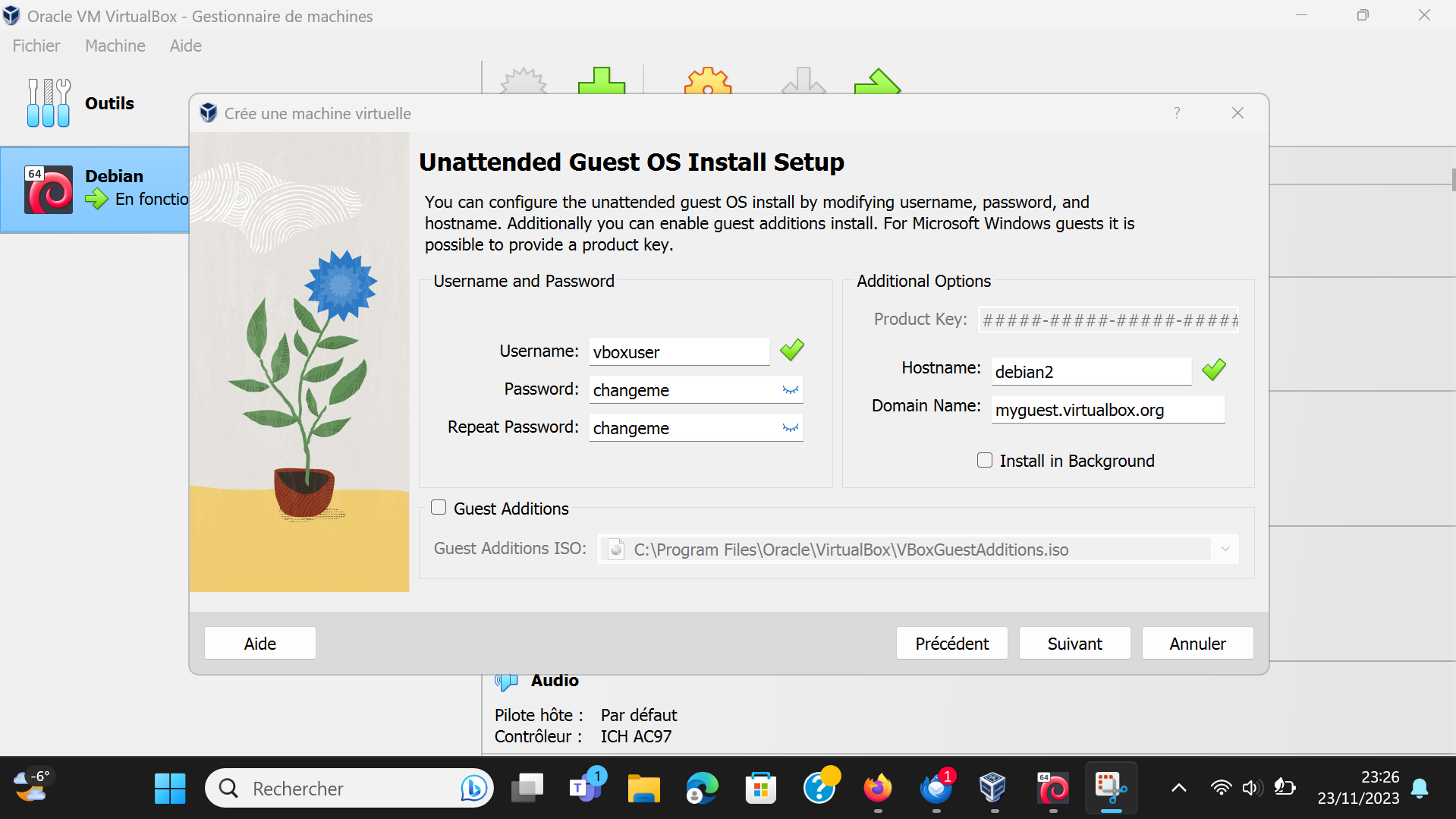Viewport: 1456px width, 819px height.
Task: Open the Get Help taskbar icon
Action: [x=820, y=787]
